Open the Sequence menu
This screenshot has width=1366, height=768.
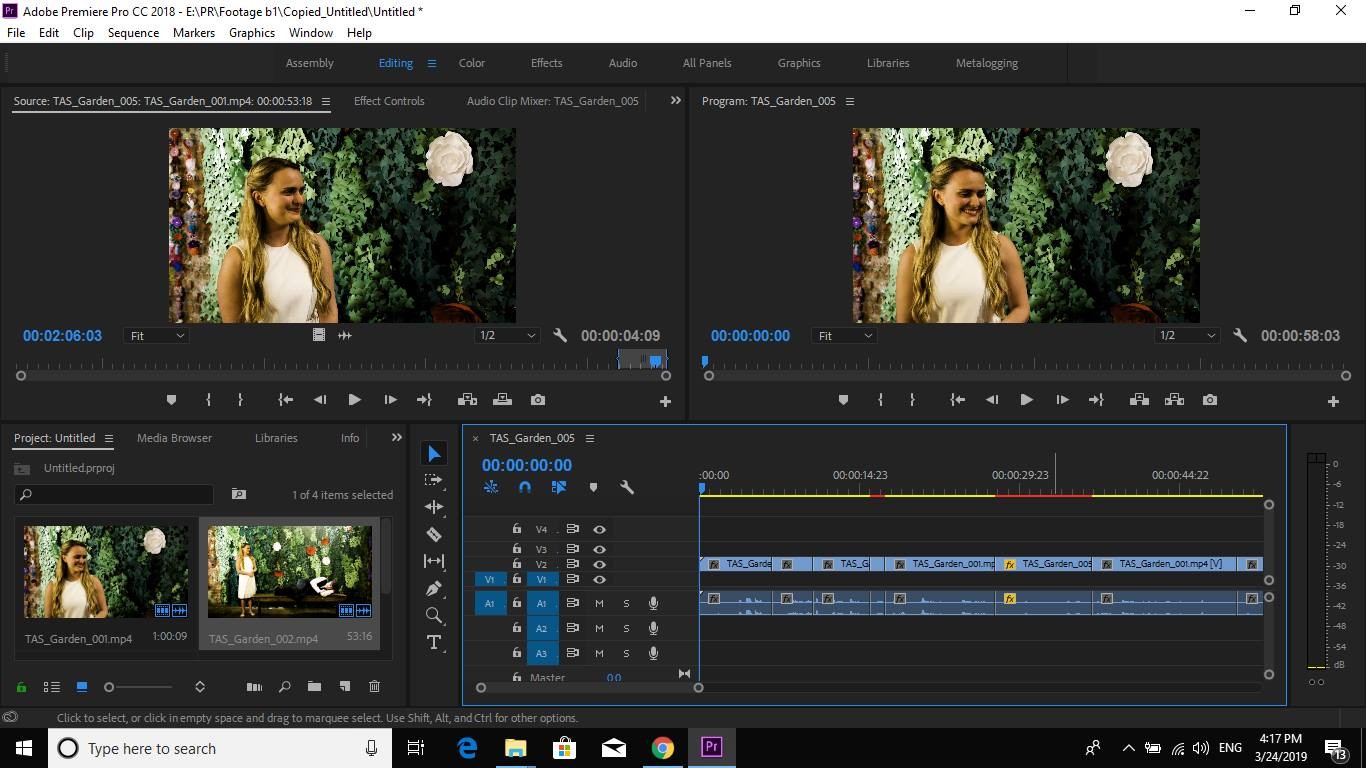click(133, 33)
